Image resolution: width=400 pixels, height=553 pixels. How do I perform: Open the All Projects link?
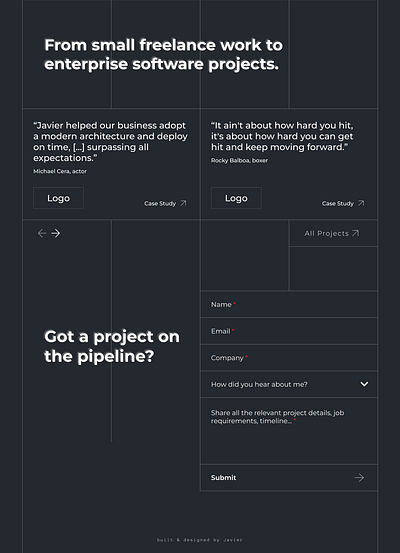tap(333, 233)
